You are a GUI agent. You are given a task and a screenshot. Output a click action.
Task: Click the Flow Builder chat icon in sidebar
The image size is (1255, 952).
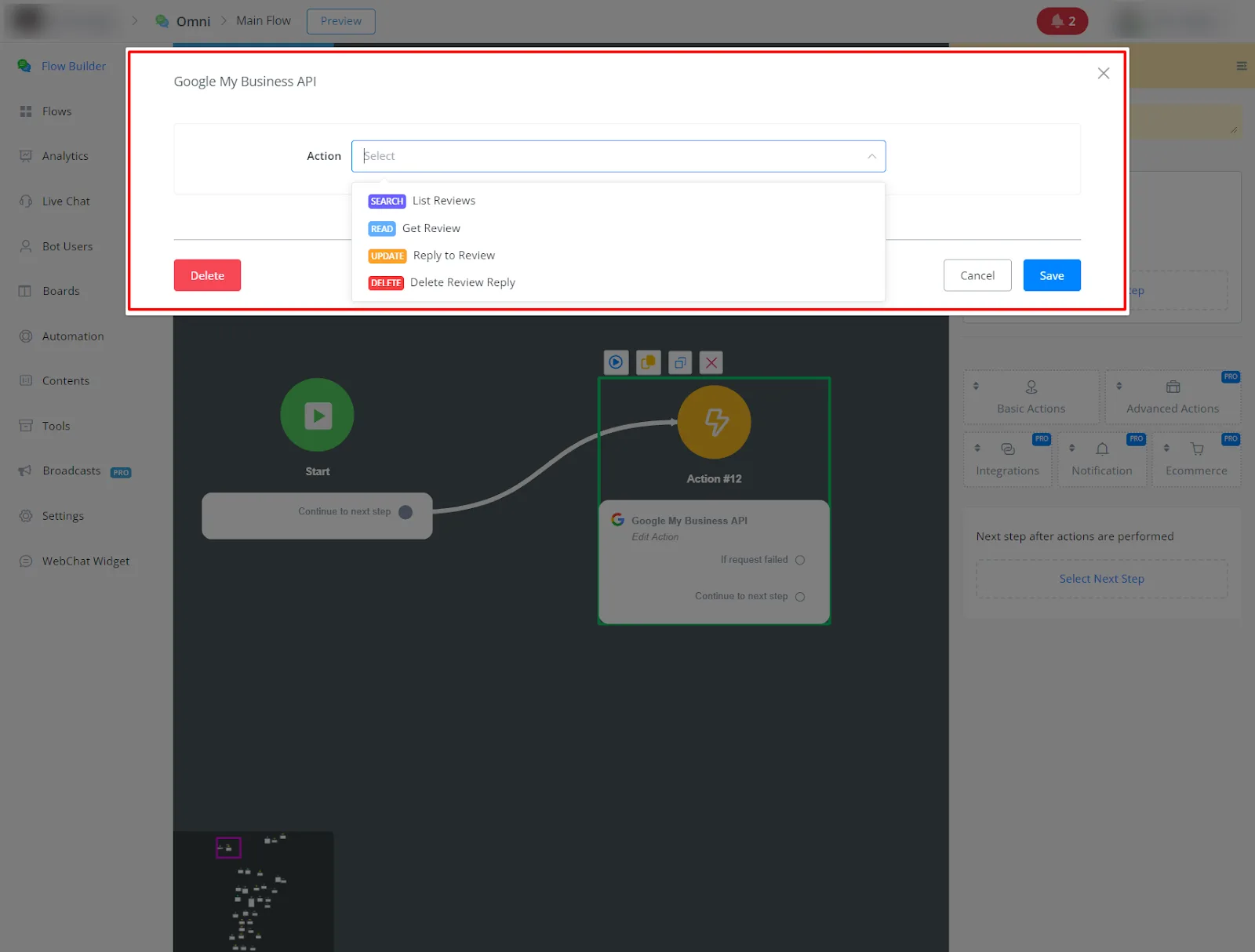[24, 66]
